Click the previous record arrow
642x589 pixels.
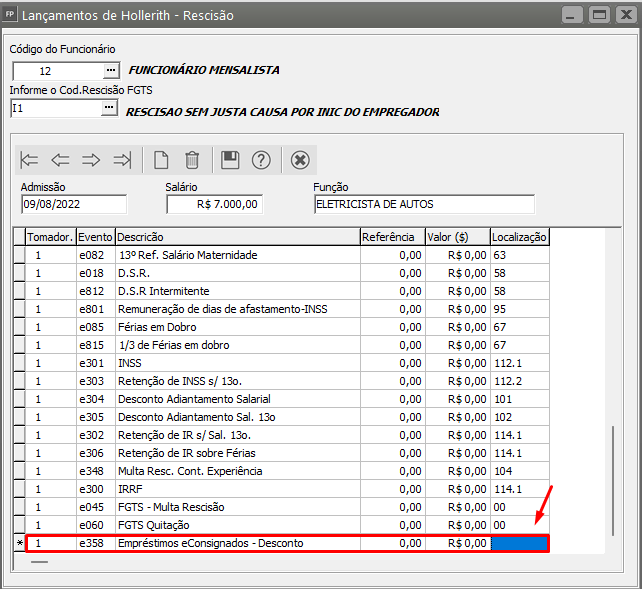coord(60,160)
